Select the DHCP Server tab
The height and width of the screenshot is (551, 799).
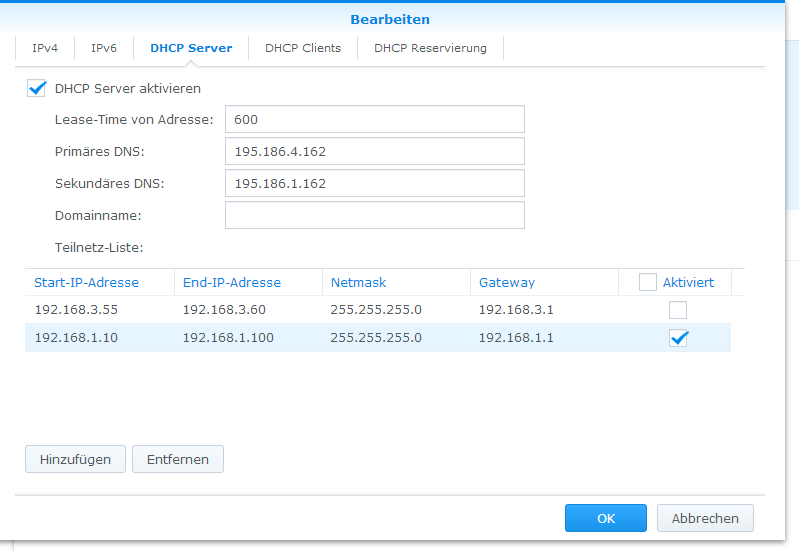(191, 48)
